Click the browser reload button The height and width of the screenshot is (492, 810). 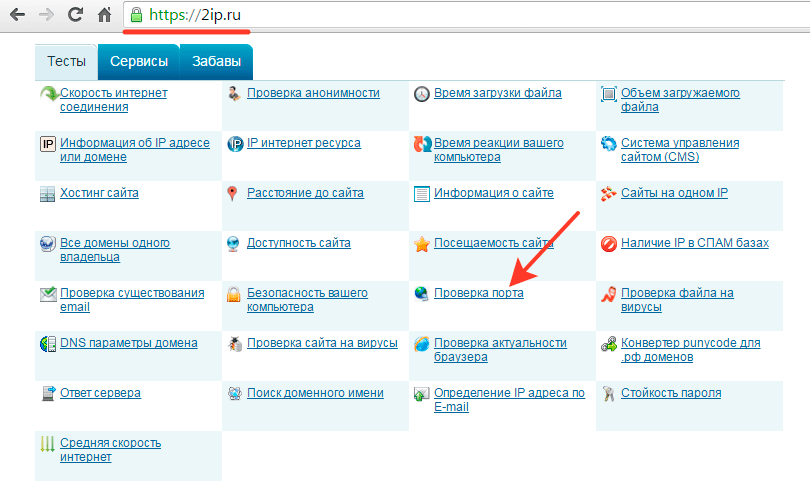pyautogui.click(x=75, y=16)
